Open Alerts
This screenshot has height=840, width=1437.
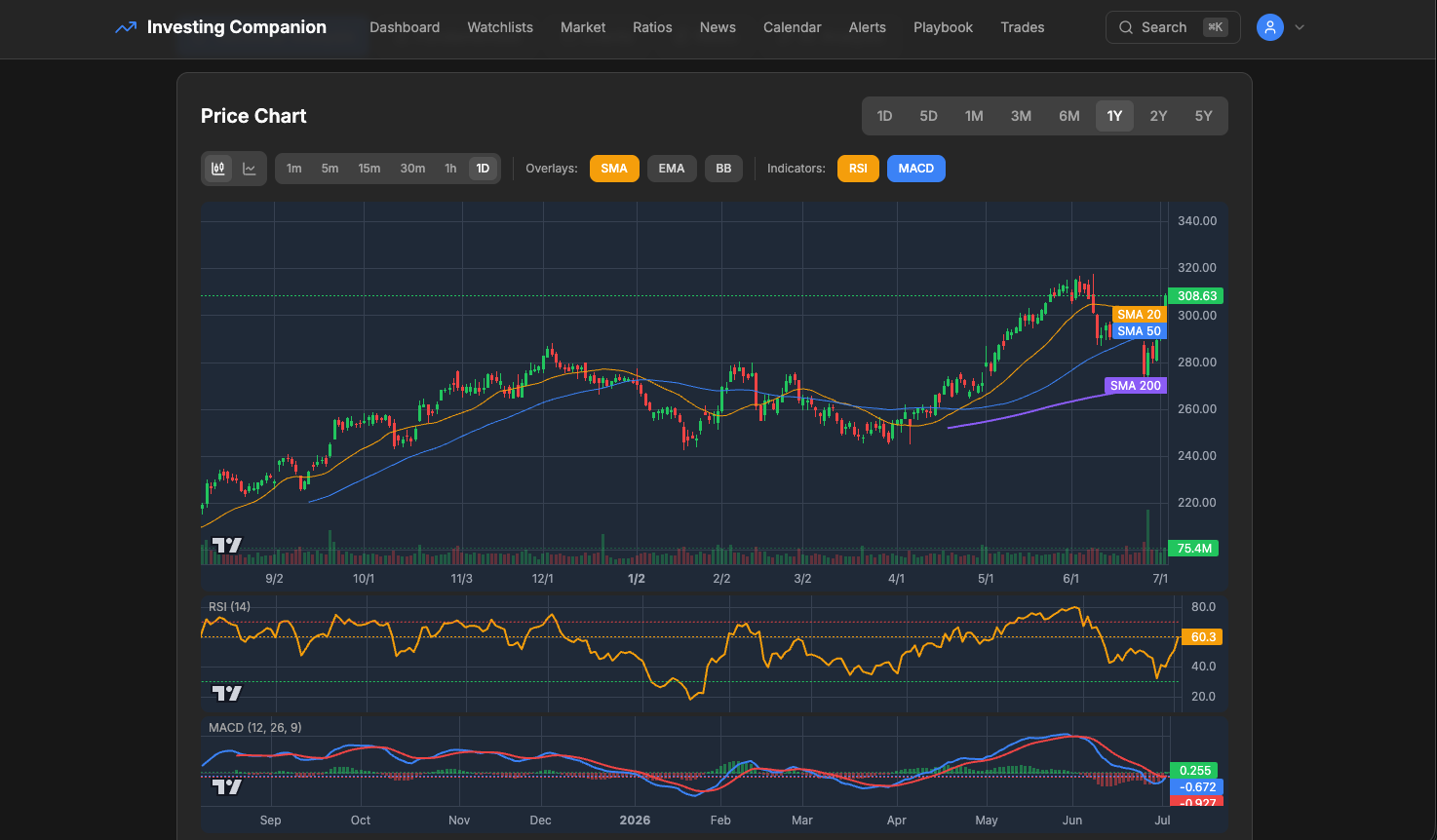pyautogui.click(x=868, y=27)
